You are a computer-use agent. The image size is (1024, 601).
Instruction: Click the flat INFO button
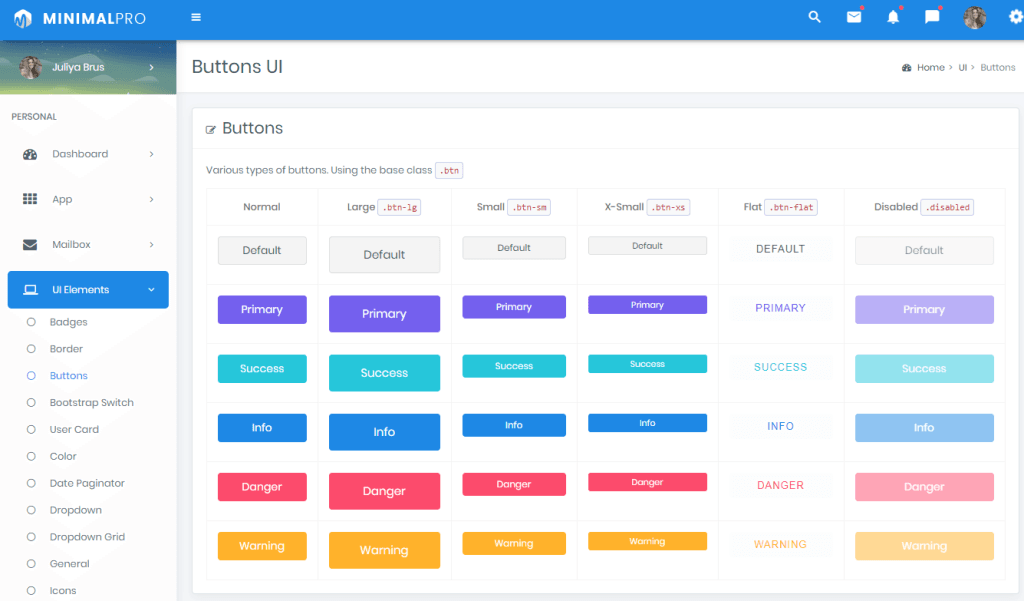(x=780, y=426)
